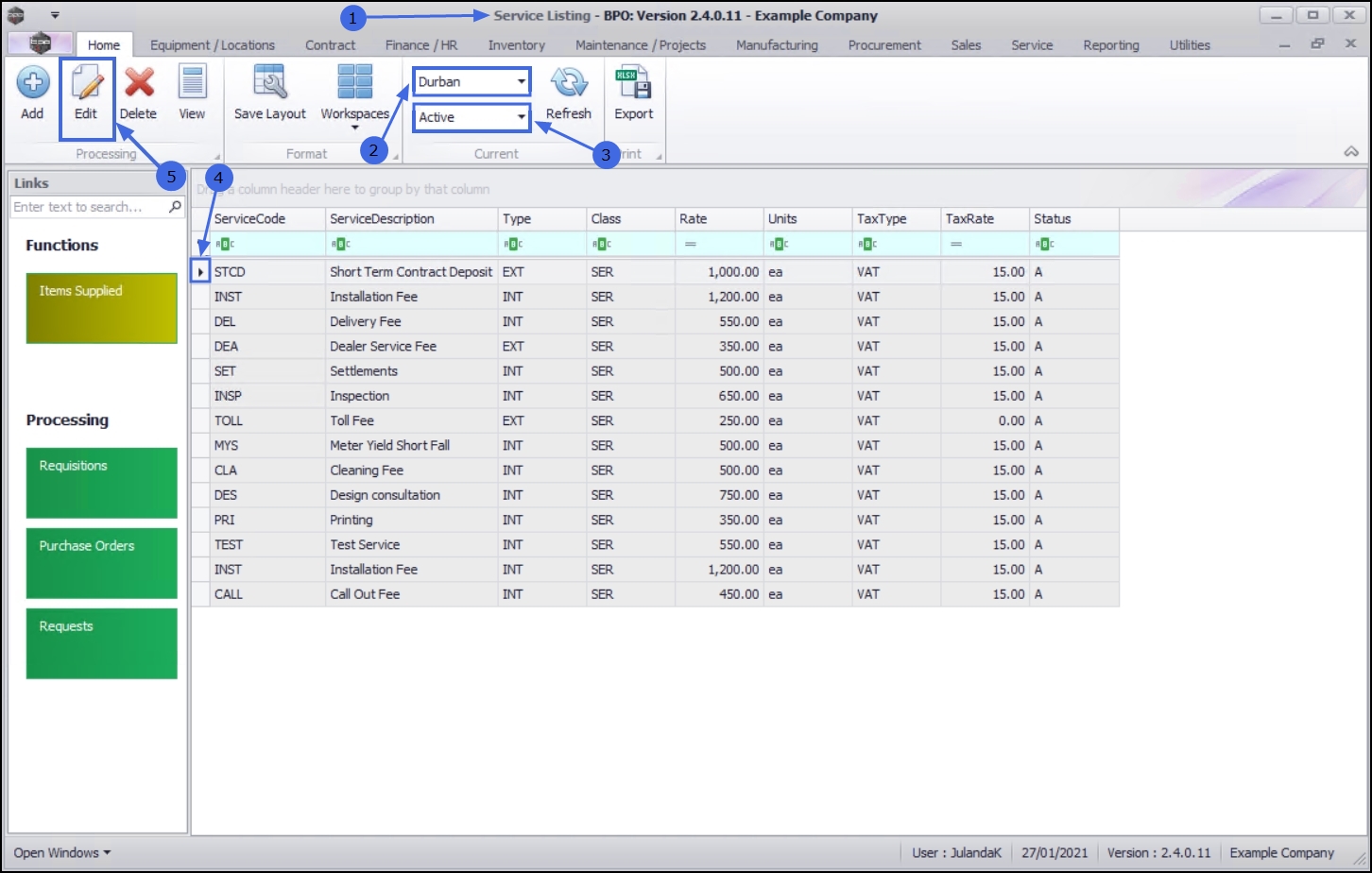Click the Requisitions tile
Image resolution: width=1372 pixels, height=873 pixels.
102,483
